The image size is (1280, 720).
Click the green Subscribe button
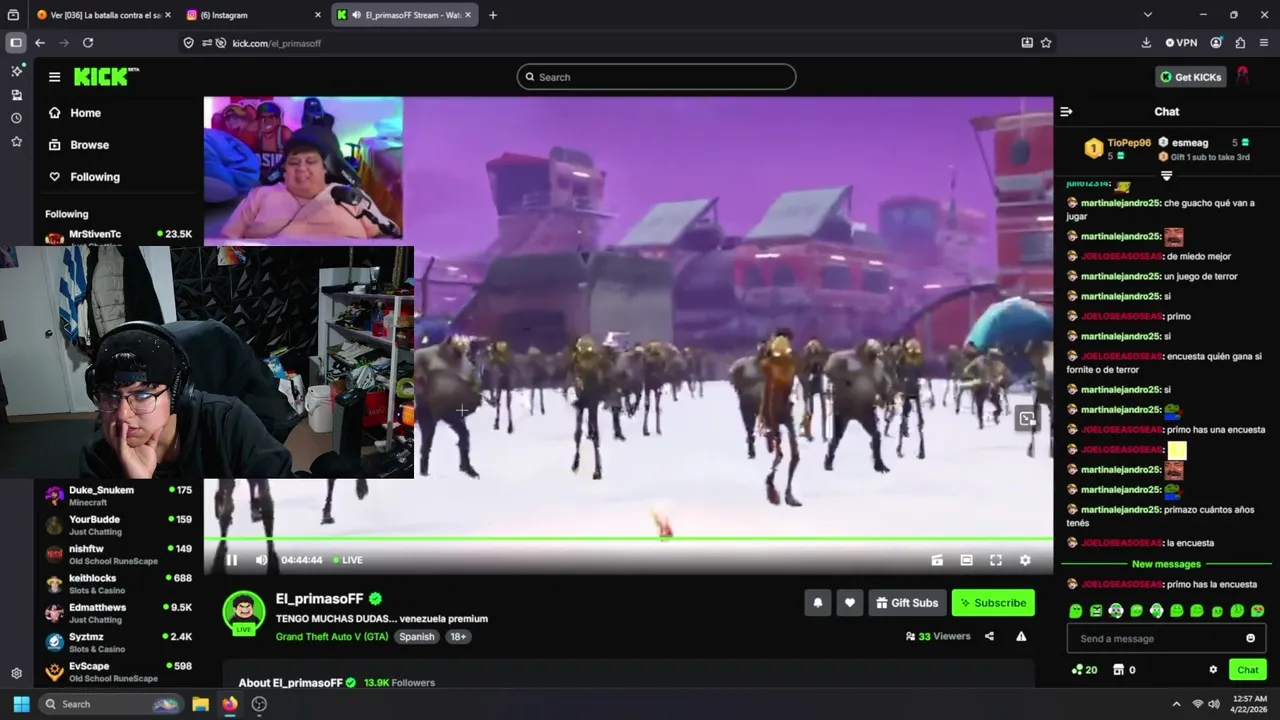coord(993,602)
